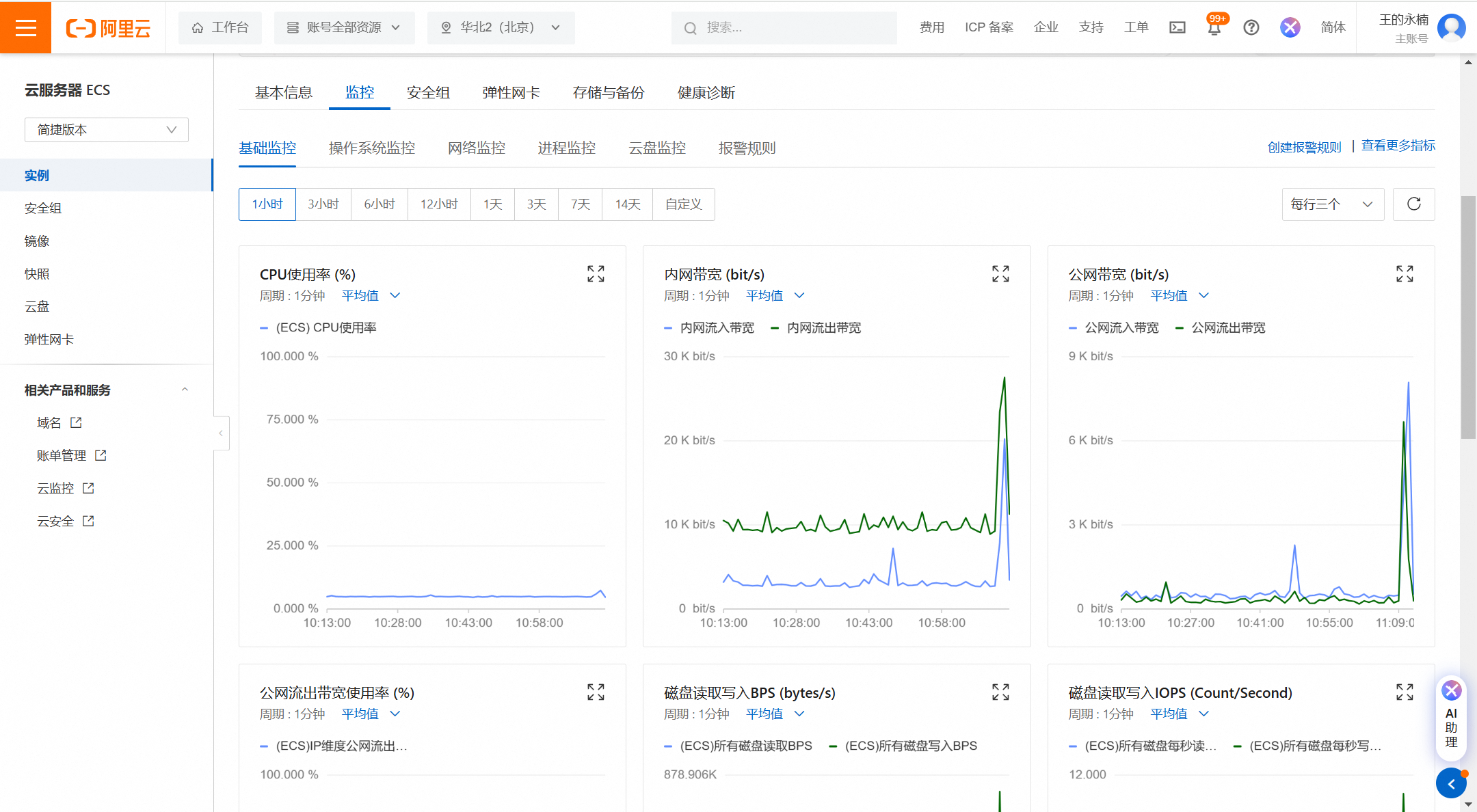Toggle (ECS)IP维度公网流出 legend series
This screenshot has height=812, width=1477.
tap(334, 746)
